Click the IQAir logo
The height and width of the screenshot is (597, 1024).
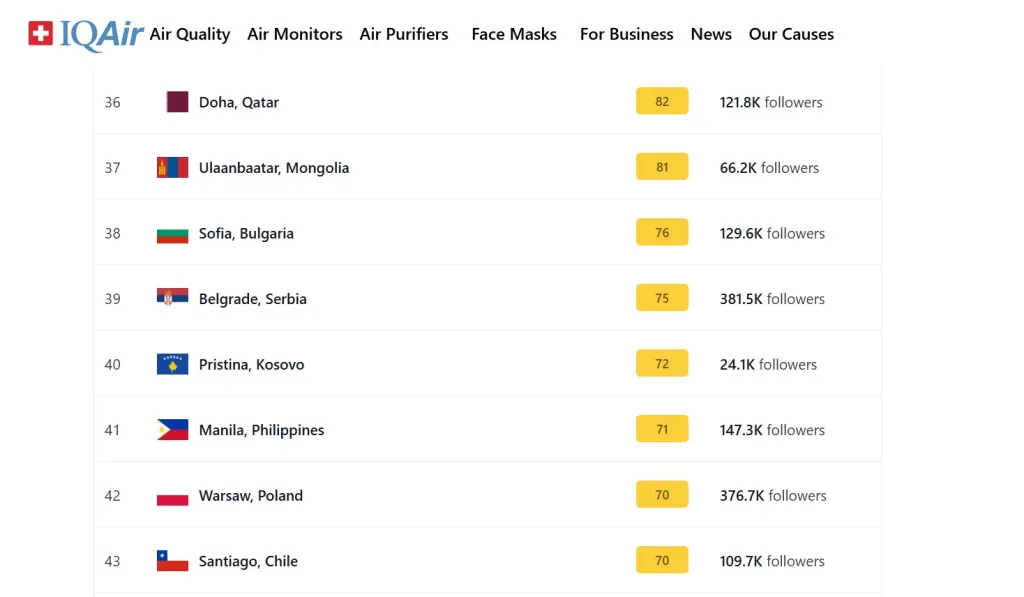[86, 34]
